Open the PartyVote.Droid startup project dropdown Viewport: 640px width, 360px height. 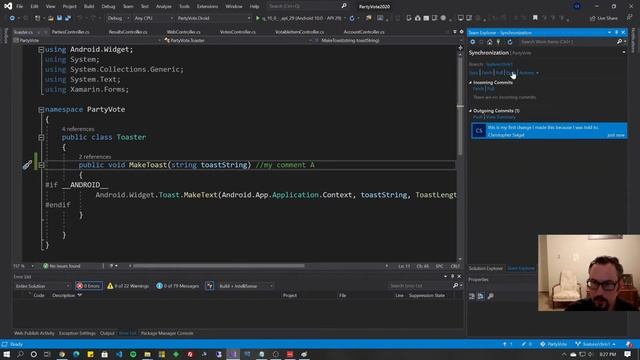tap(213, 18)
